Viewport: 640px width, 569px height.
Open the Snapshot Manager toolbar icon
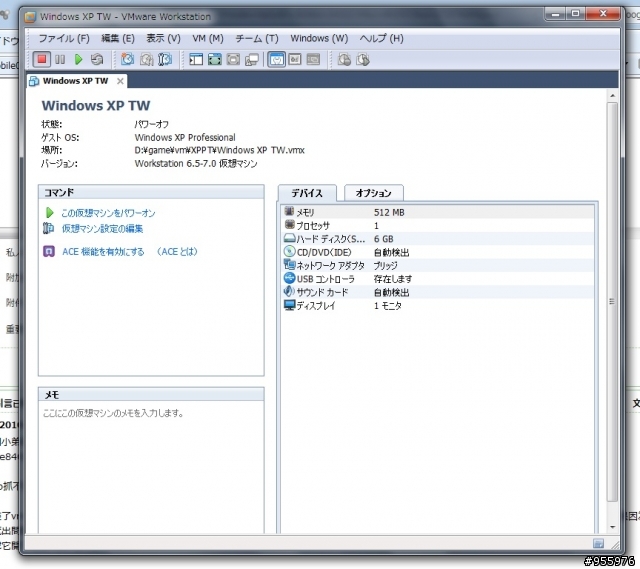[x=165, y=60]
